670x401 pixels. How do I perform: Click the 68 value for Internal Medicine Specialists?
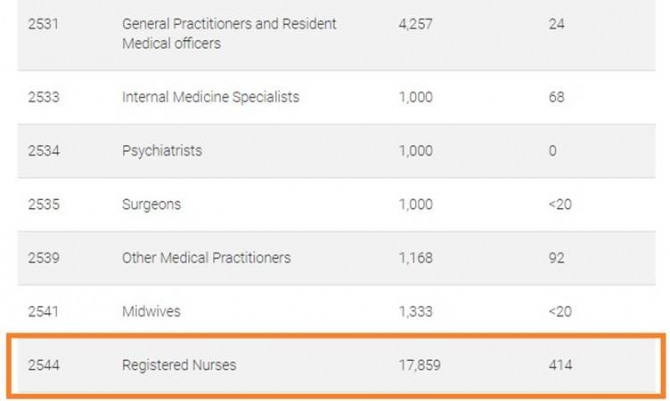tap(556, 97)
